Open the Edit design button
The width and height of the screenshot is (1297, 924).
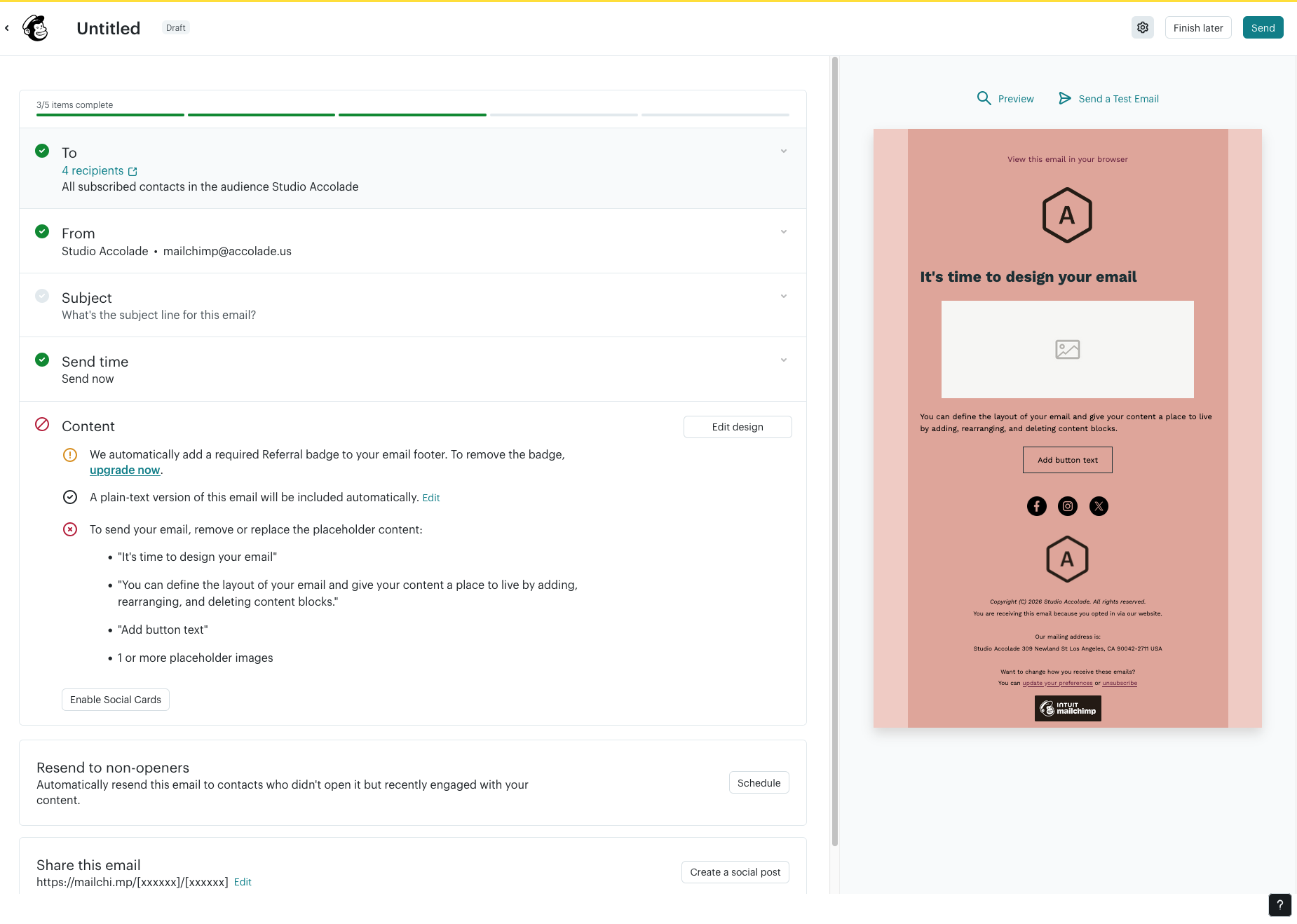tap(737, 427)
